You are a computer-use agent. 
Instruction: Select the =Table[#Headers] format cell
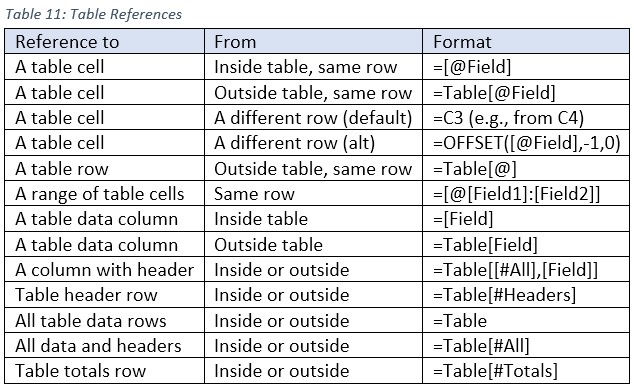pos(526,295)
